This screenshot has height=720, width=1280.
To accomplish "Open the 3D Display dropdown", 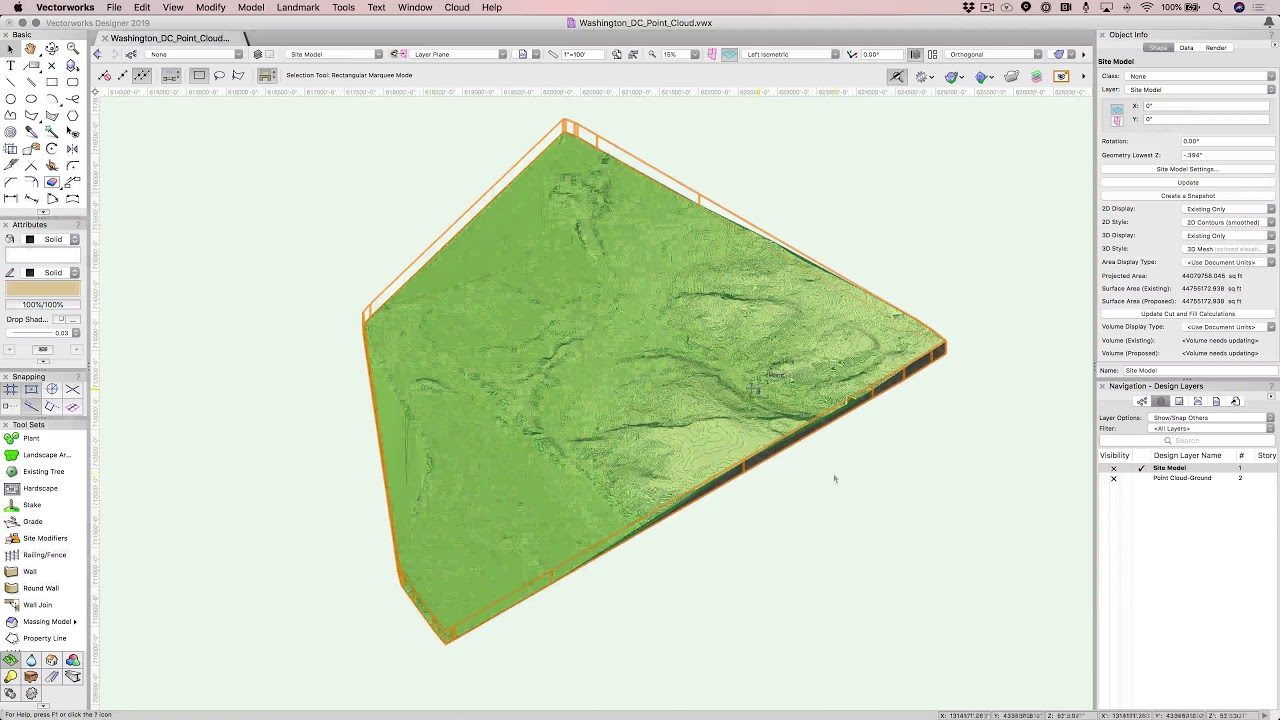I will pos(1228,235).
